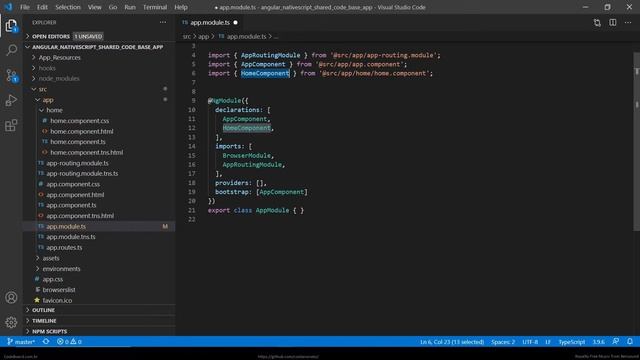Change end of line sequence LF
The width and height of the screenshot is (640, 360).
(548, 342)
